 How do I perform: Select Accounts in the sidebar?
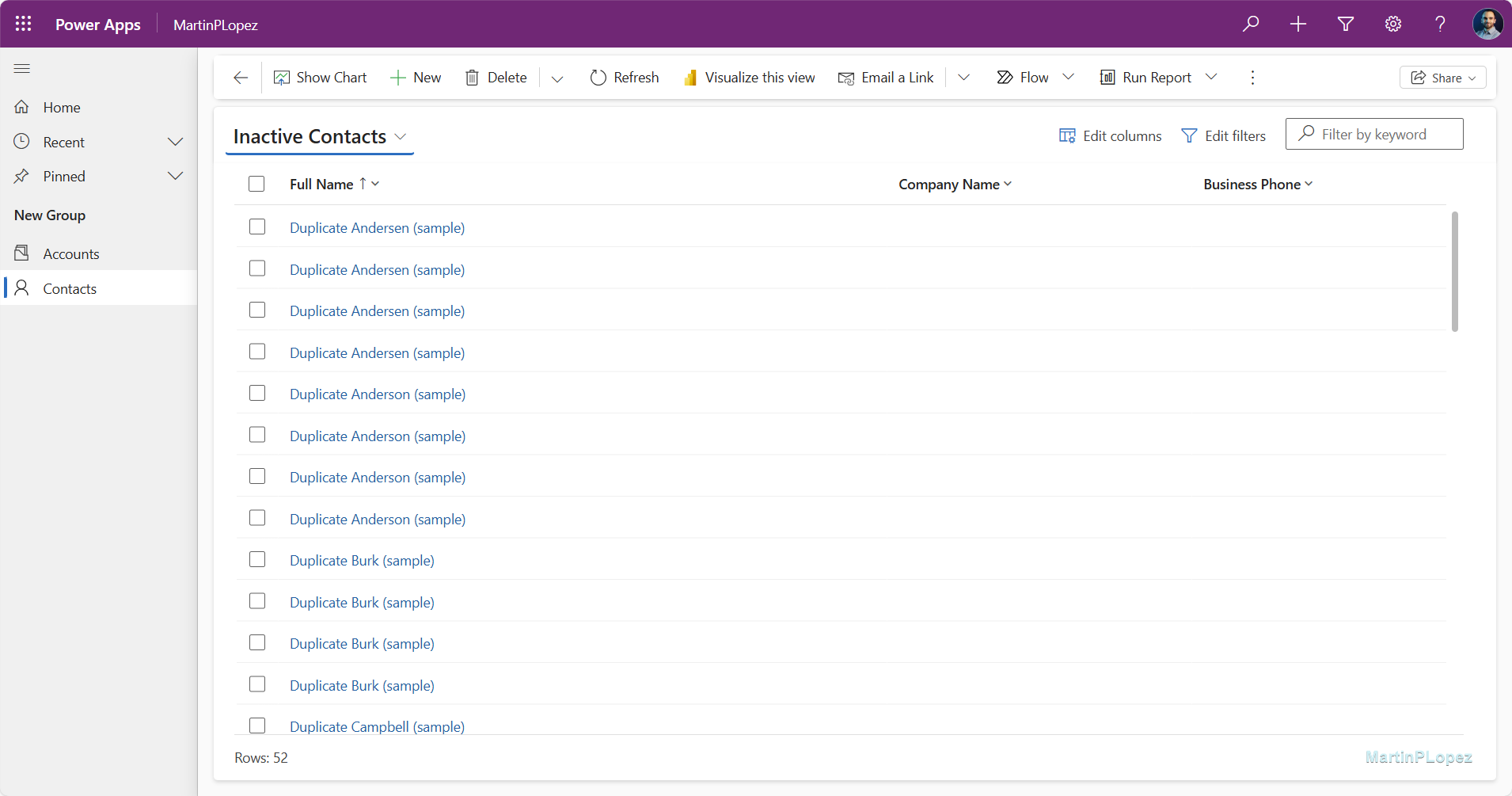click(70, 253)
